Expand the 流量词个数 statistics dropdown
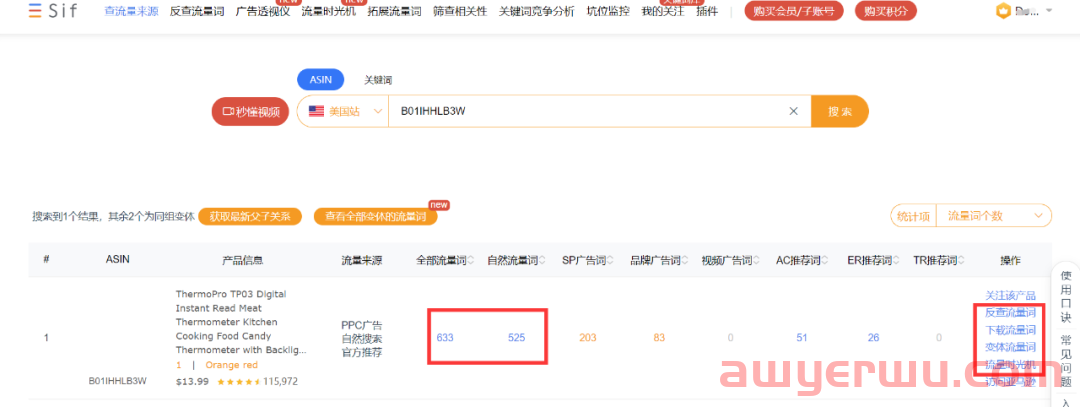This screenshot has height=407, width=1080. pyautogui.click(x=995, y=216)
